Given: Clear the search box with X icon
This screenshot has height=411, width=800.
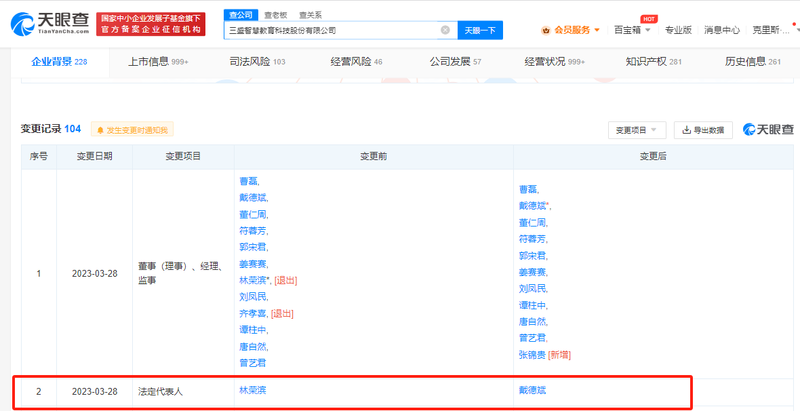Looking at the screenshot, I should click(x=445, y=31).
